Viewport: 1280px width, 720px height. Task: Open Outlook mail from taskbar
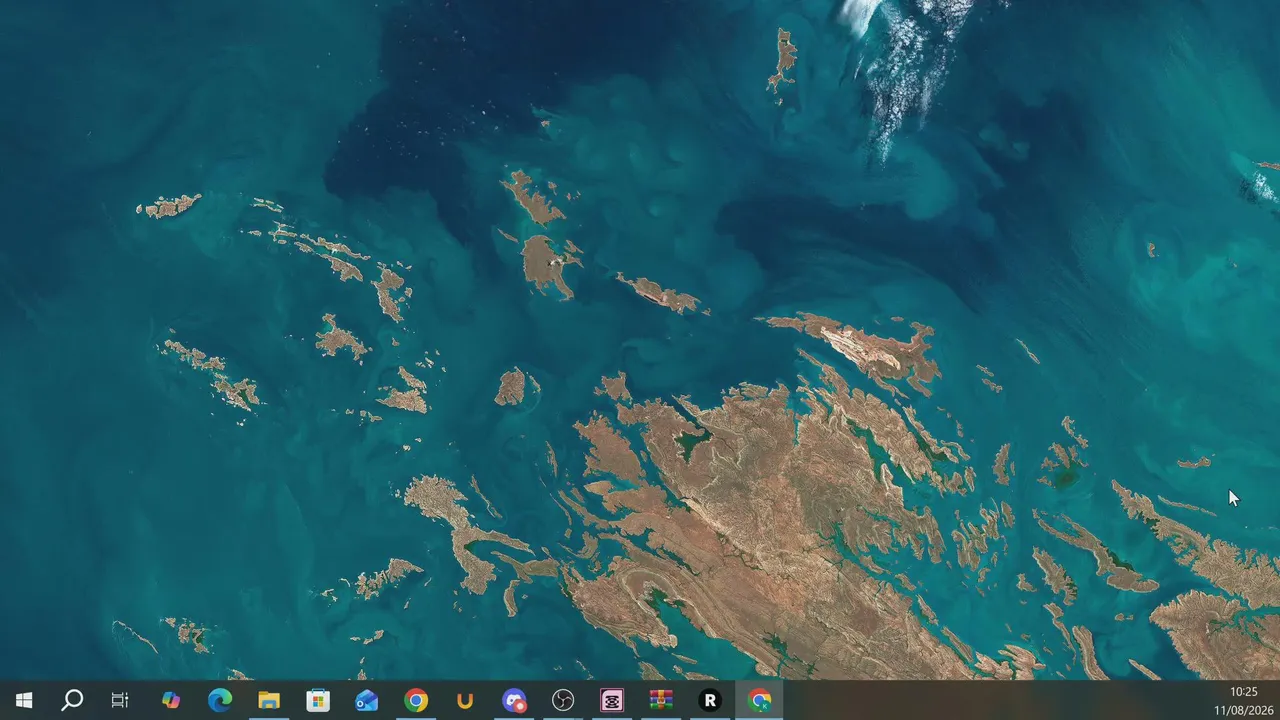point(367,701)
